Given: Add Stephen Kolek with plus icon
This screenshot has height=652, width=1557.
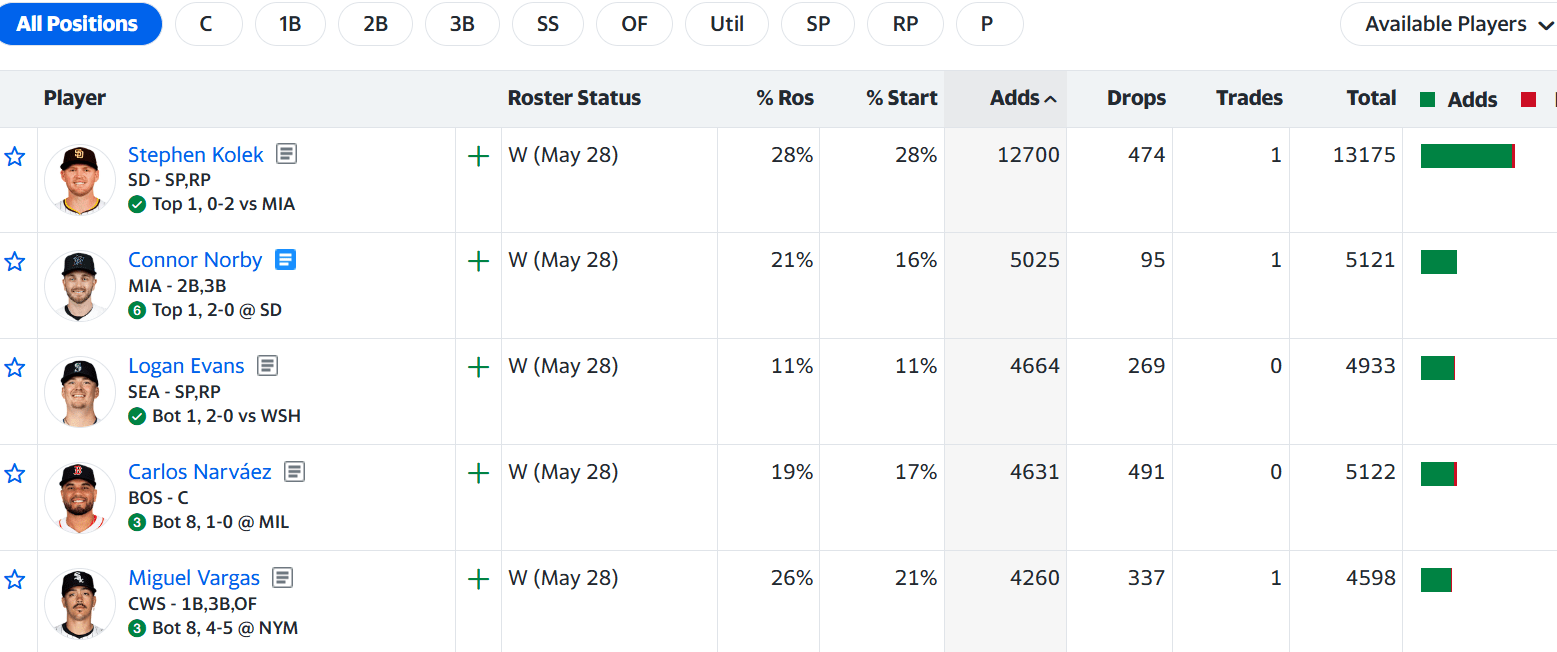Looking at the screenshot, I should (479, 156).
